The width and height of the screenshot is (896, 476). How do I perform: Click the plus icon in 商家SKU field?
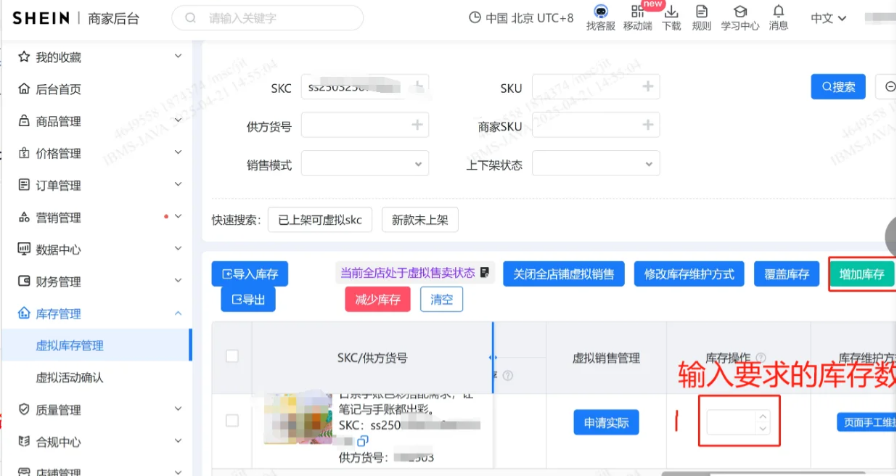[647, 125]
